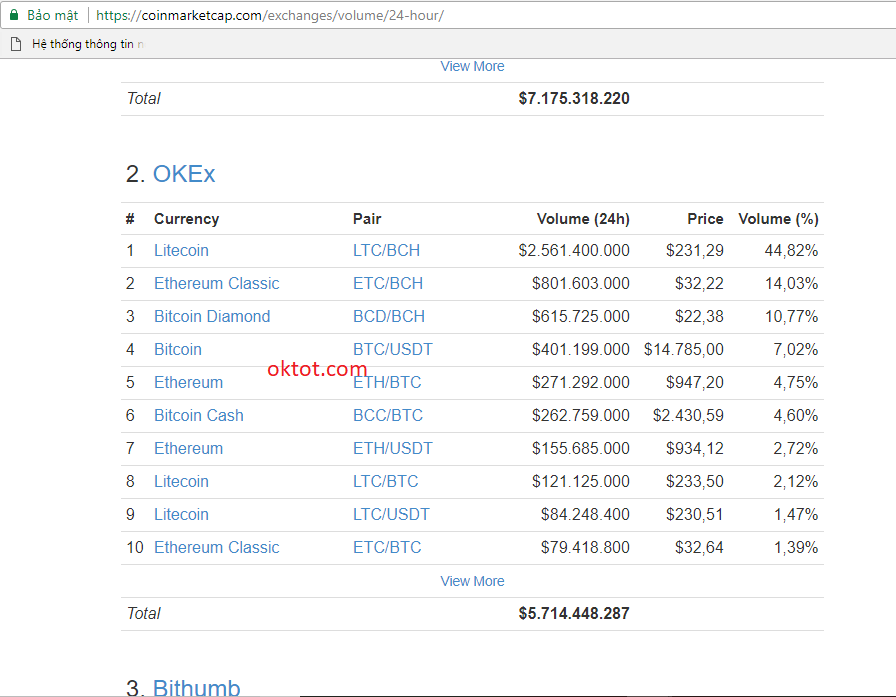Open Ethereum Classic link in row 10
Image resolution: width=896 pixels, height=697 pixels.
217,547
